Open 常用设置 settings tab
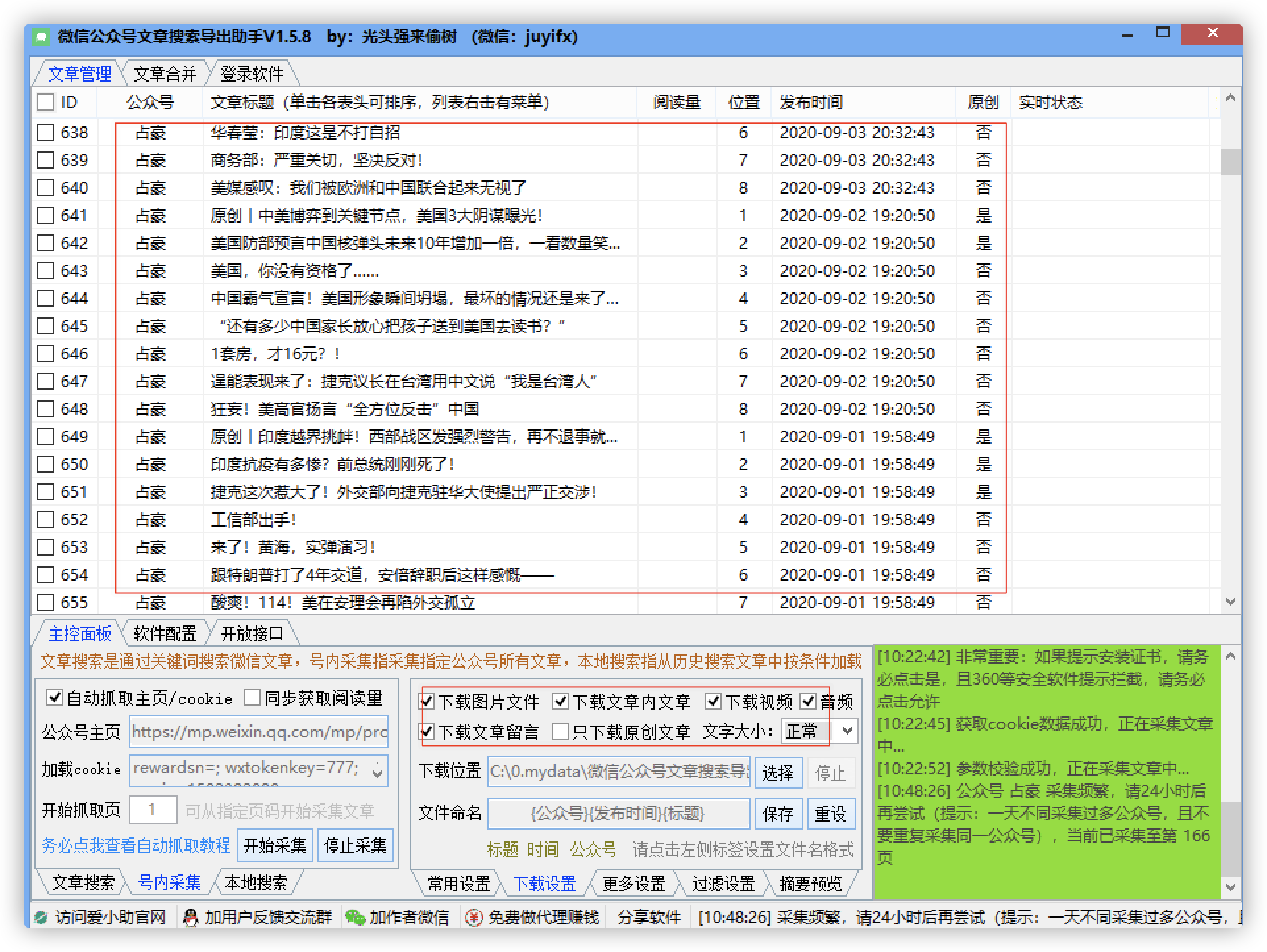1267x952 pixels. click(458, 884)
